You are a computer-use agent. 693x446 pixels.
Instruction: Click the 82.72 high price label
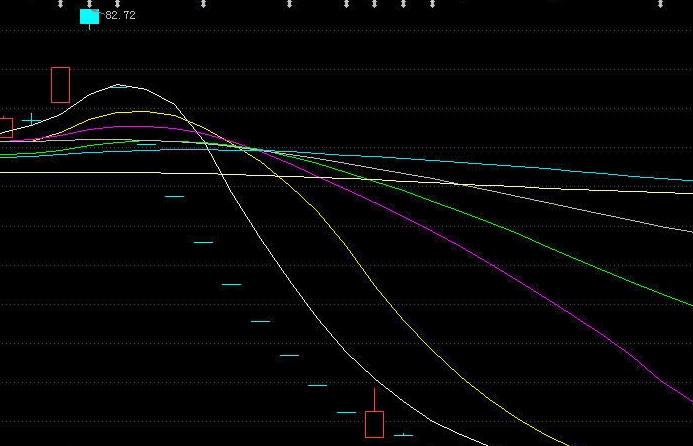click(121, 16)
